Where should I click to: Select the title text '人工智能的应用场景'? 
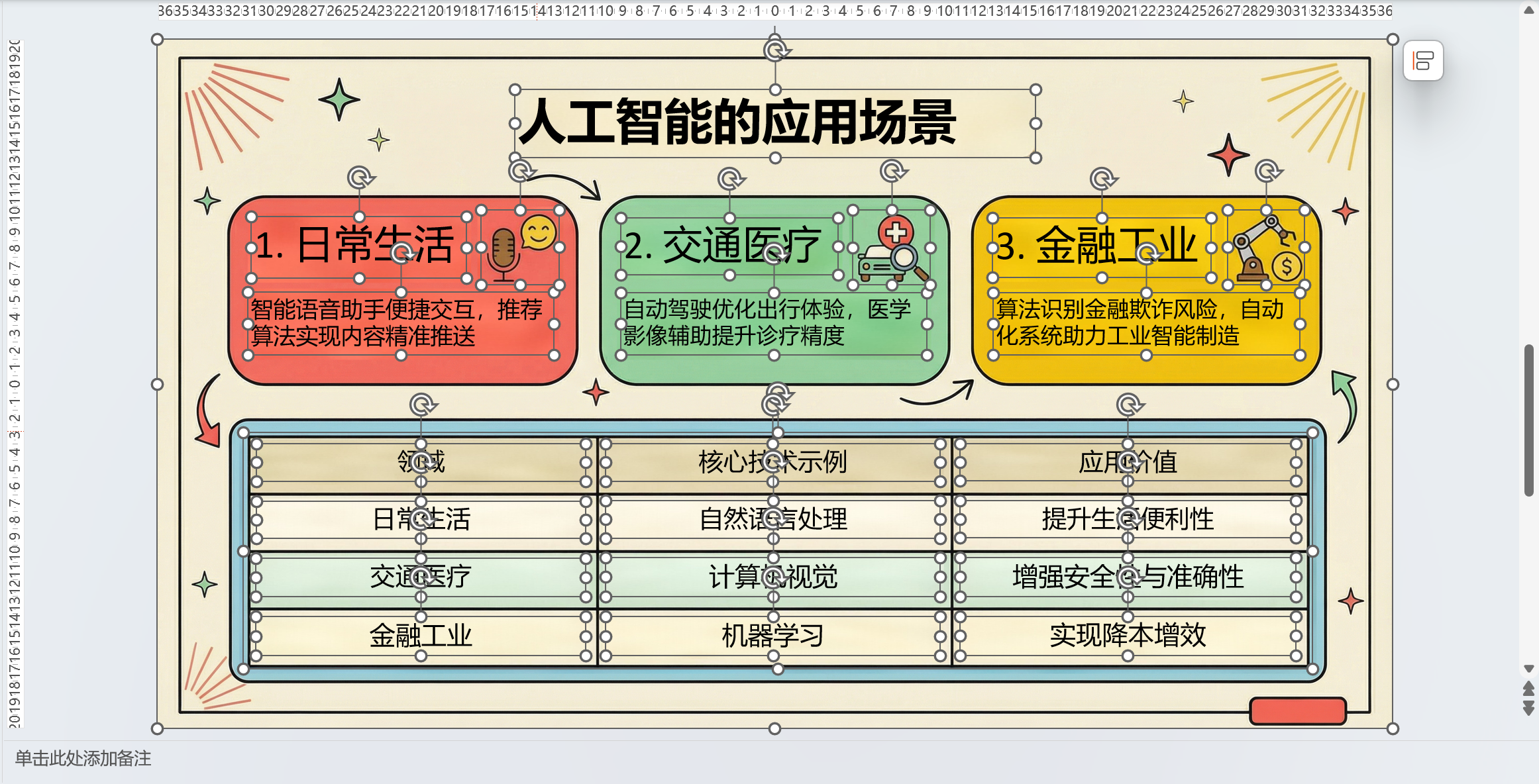pos(737,122)
